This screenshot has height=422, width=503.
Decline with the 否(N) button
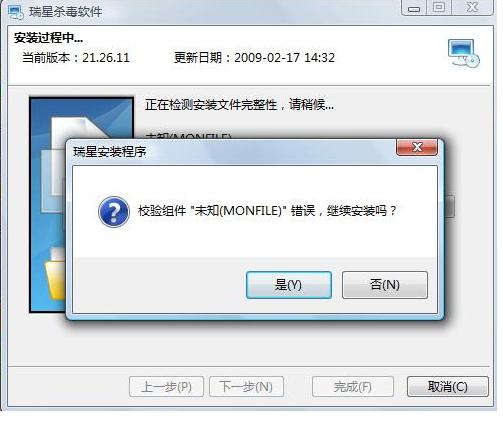pyautogui.click(x=385, y=285)
